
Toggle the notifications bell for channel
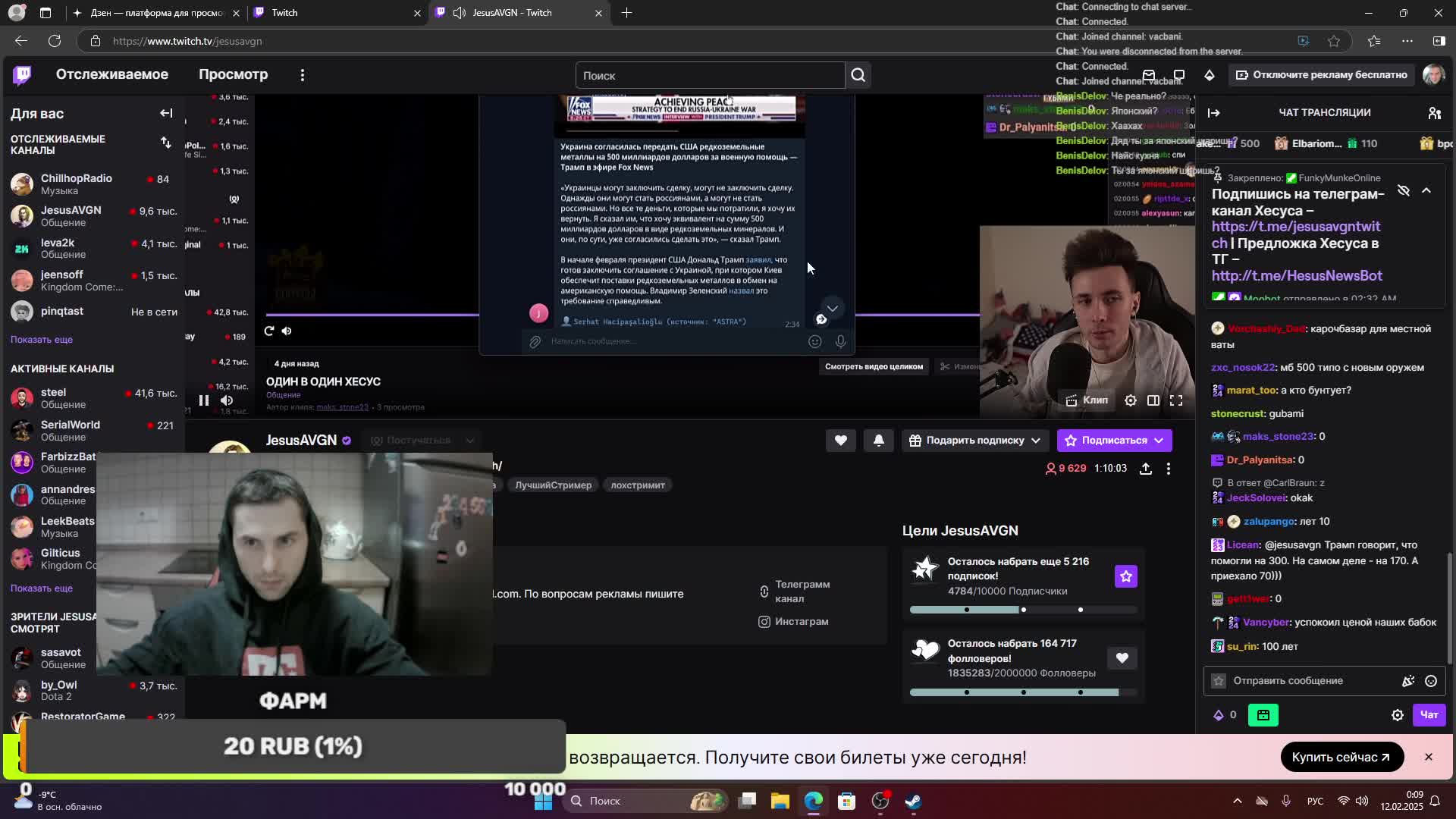click(879, 441)
